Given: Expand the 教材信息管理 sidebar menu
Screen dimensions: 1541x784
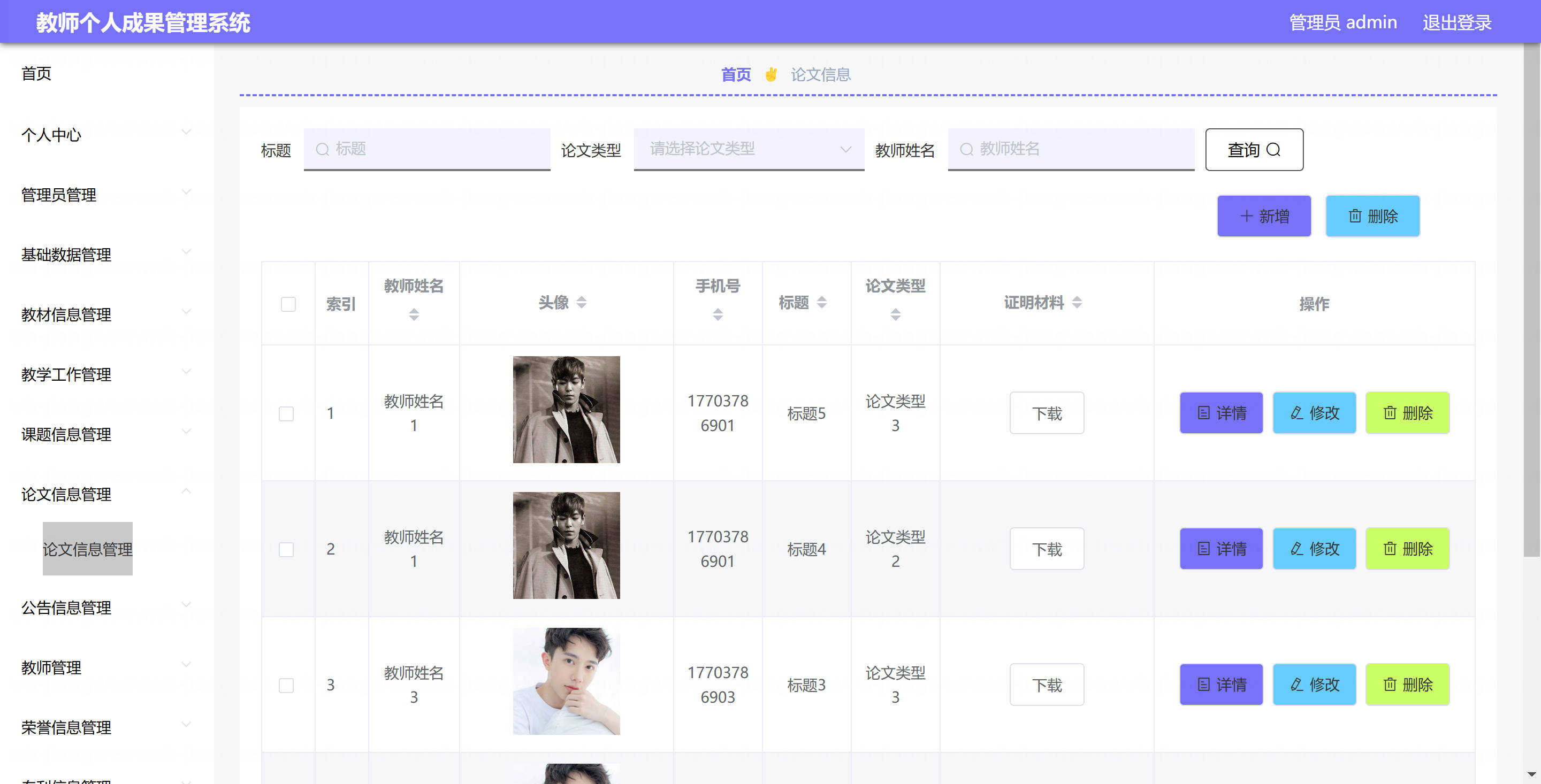Looking at the screenshot, I should 106,314.
